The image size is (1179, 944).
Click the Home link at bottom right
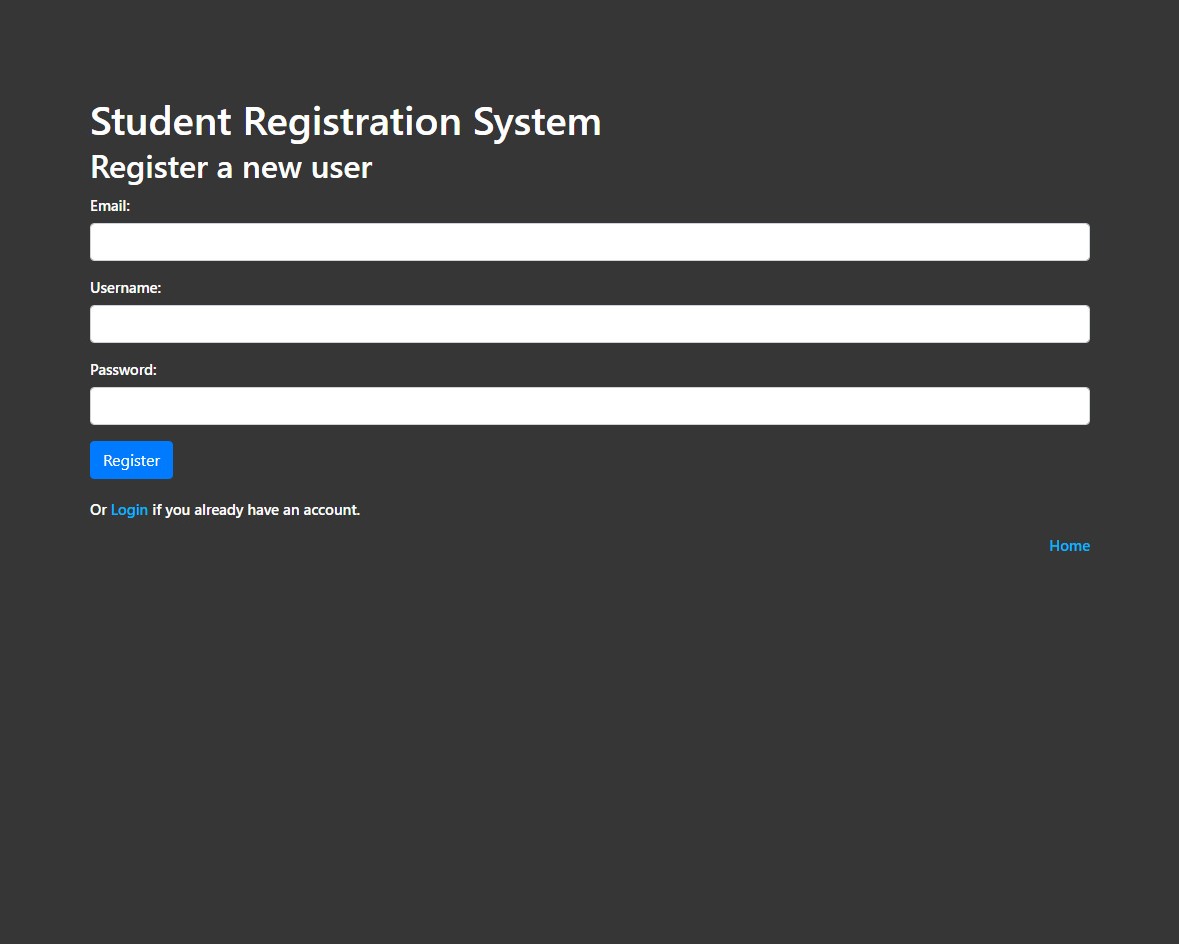[1069, 545]
